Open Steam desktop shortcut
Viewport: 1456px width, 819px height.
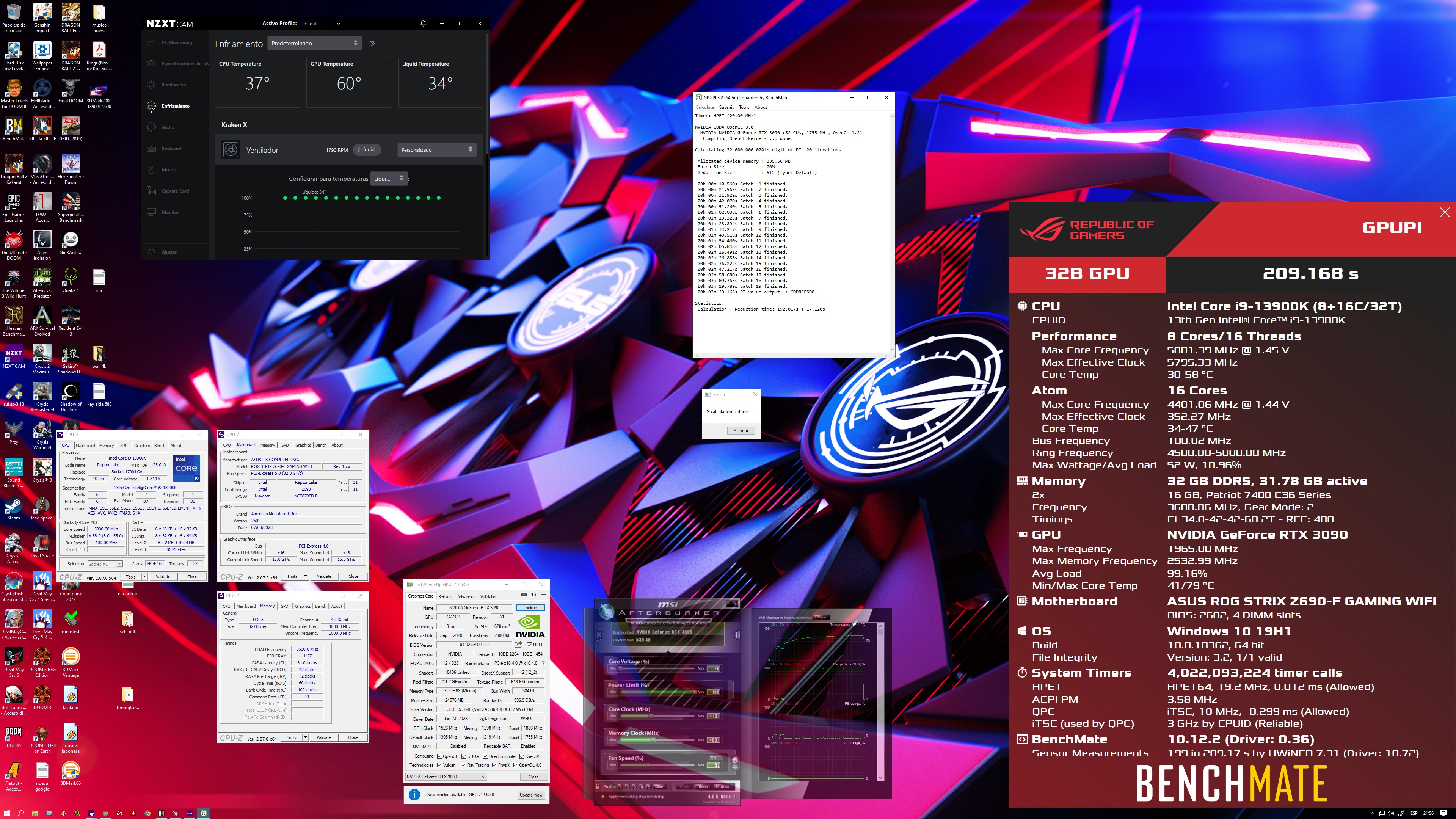(14, 508)
